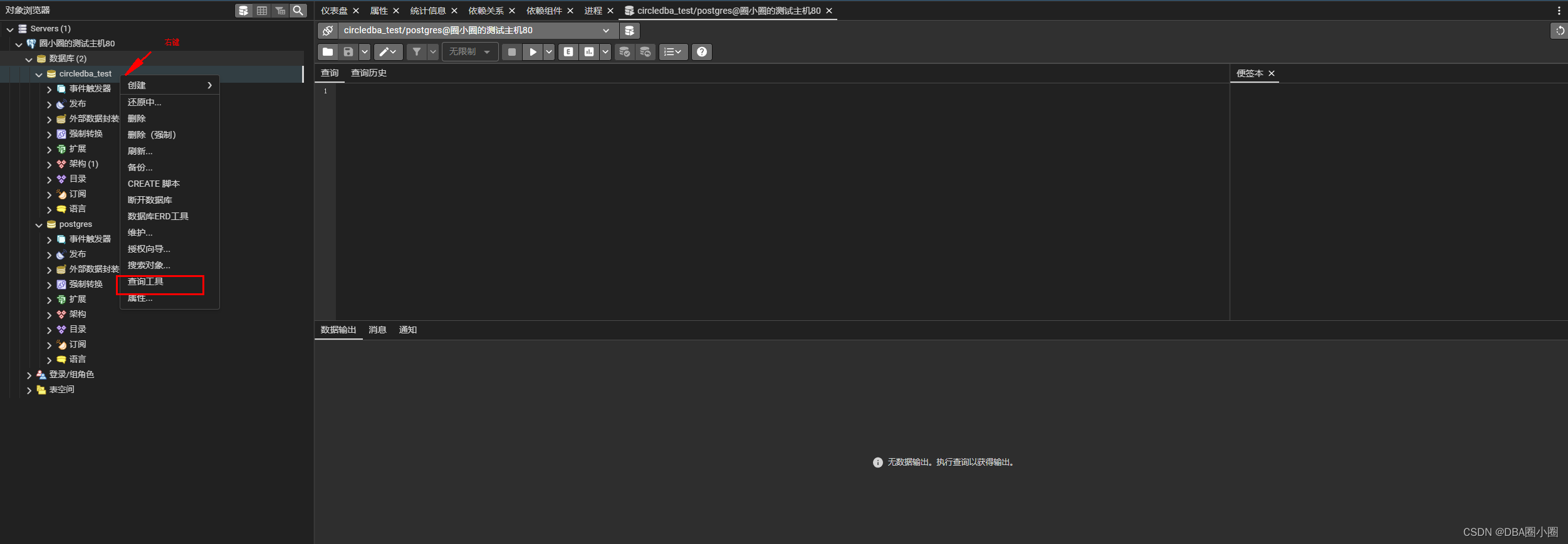This screenshot has height=544, width=1568.
Task: Close the 仪表盘 tab
Action: [x=356, y=11]
